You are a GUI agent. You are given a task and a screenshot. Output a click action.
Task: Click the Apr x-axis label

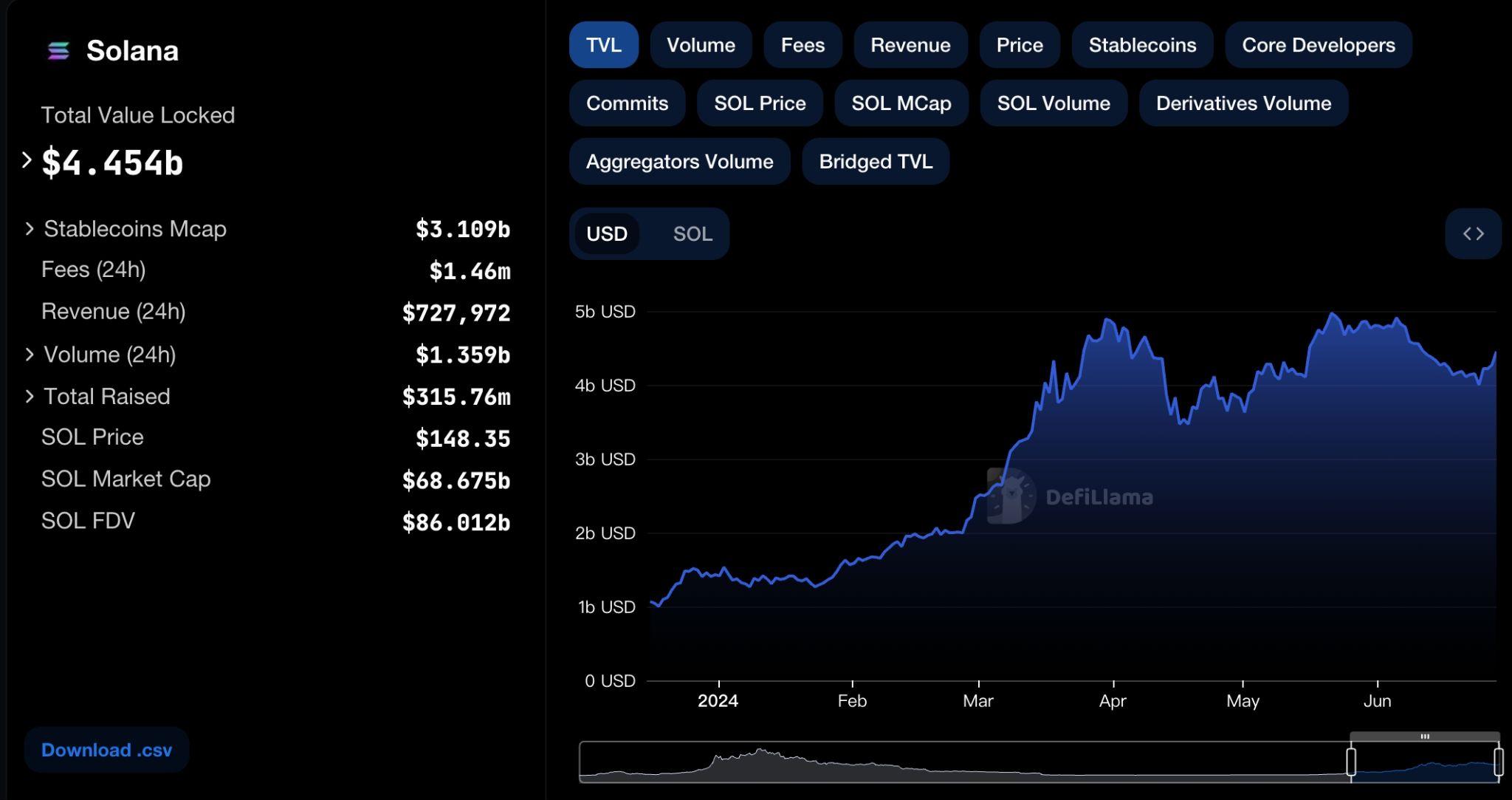point(1113,700)
